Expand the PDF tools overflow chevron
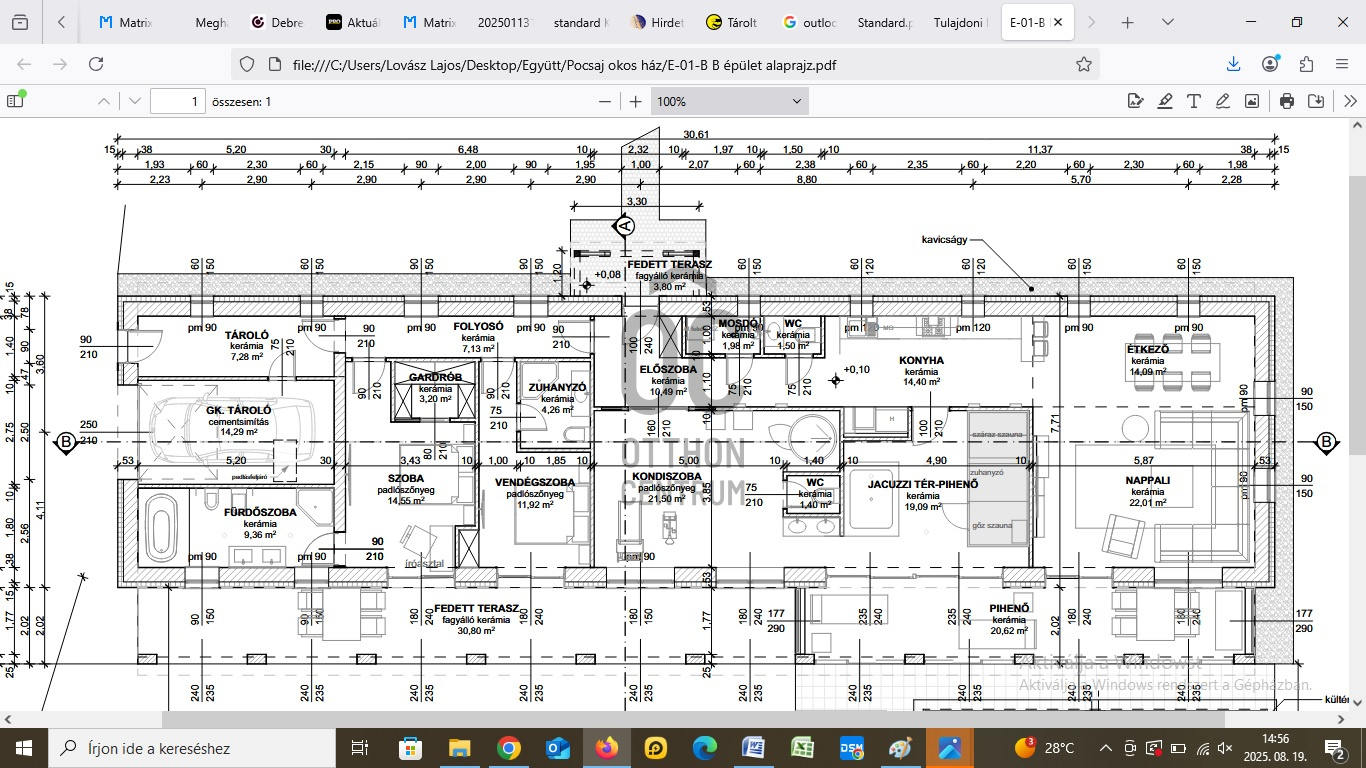This screenshot has width=1366, height=768. tap(1350, 101)
